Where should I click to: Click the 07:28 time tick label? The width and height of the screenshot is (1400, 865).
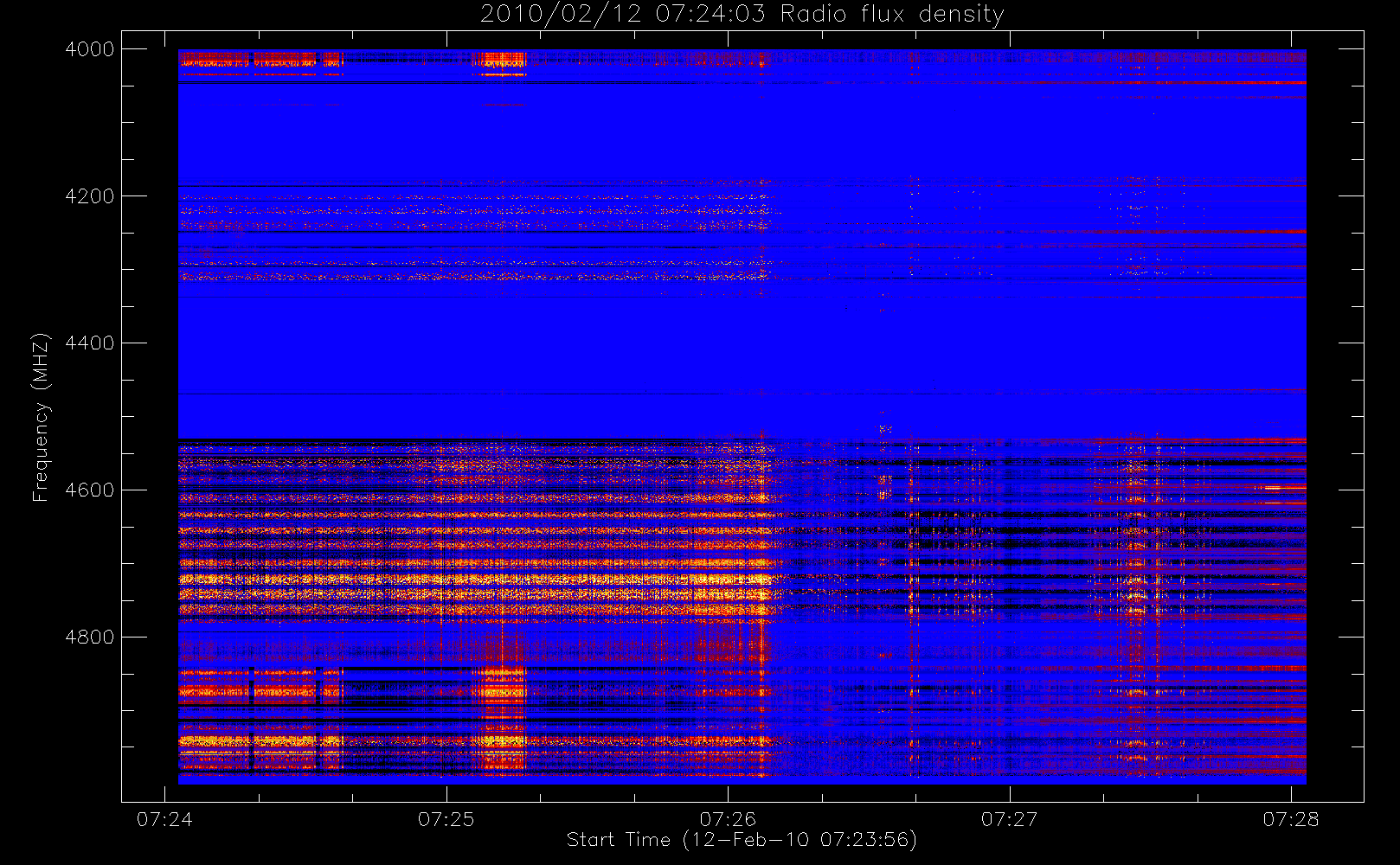pyautogui.click(x=1291, y=819)
